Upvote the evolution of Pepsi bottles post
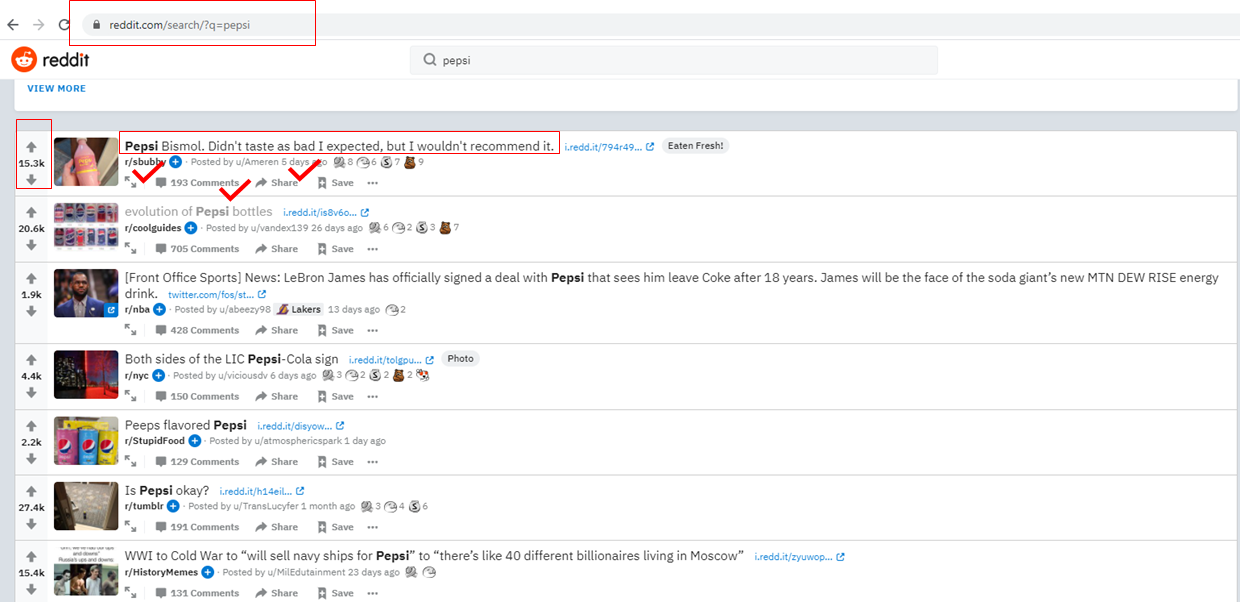The width and height of the screenshot is (1240, 602). tap(31, 212)
